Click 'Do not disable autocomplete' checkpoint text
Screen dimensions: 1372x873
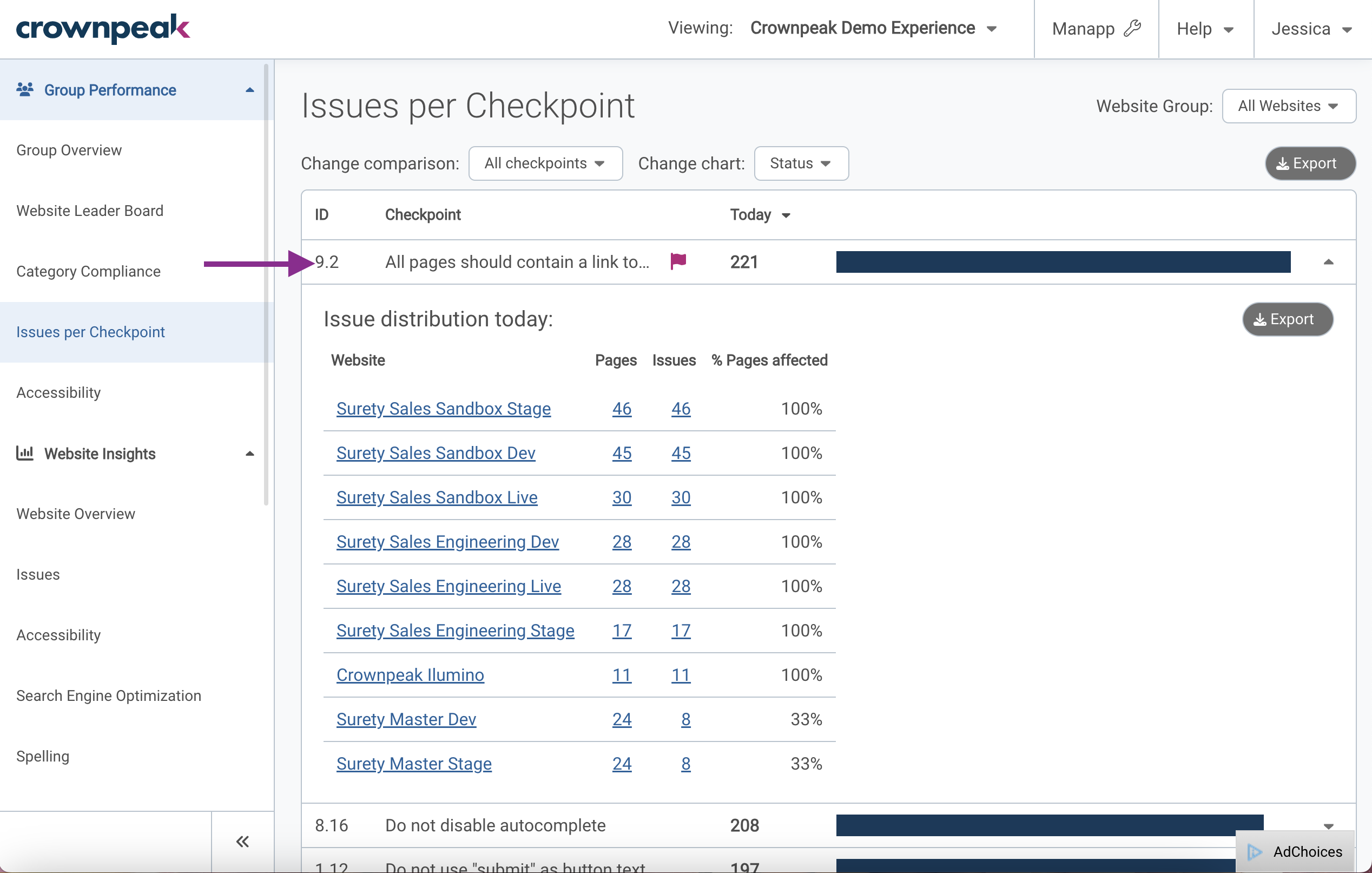pos(495,826)
